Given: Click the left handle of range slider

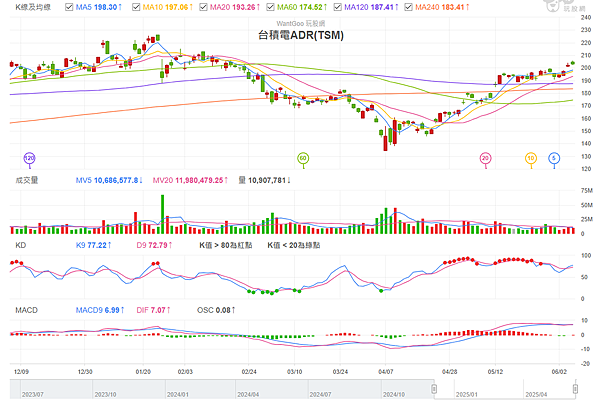Looking at the screenshot, I should tap(434, 389).
